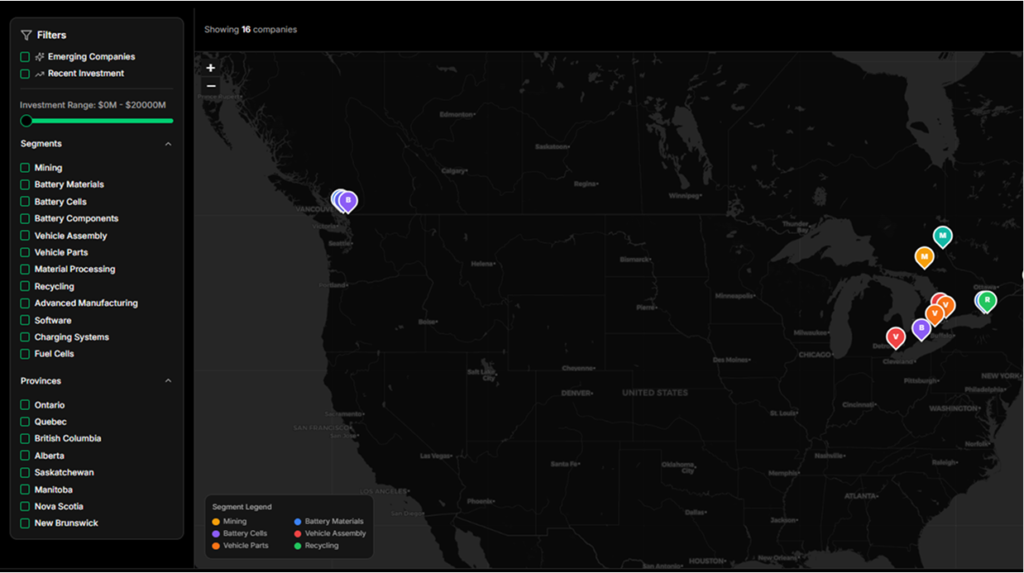This screenshot has width=1024, height=573.
Task: Click the map zoom in plus button
Action: click(x=210, y=68)
